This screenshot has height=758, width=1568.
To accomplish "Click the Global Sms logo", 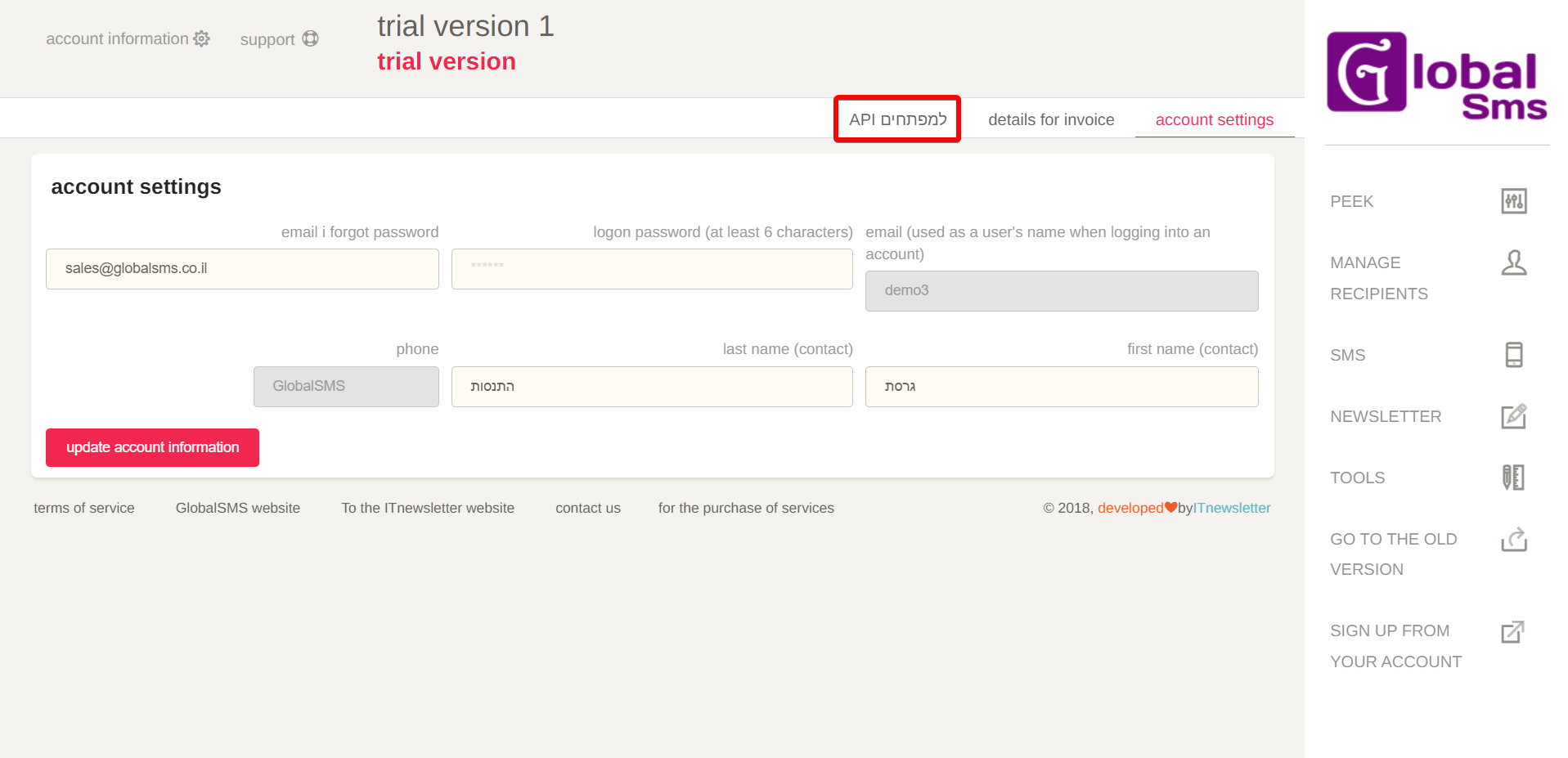I will 1435,75.
